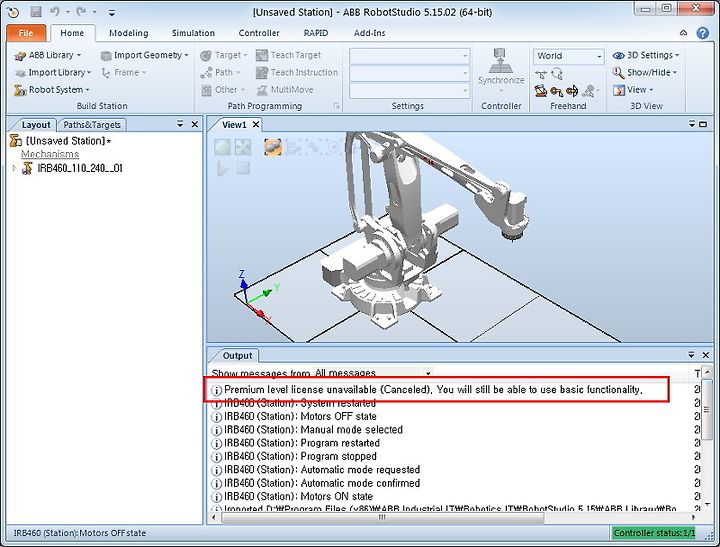Switch to the Paths&Targets browser tab
Viewport: 720px width, 547px height.
click(92, 125)
